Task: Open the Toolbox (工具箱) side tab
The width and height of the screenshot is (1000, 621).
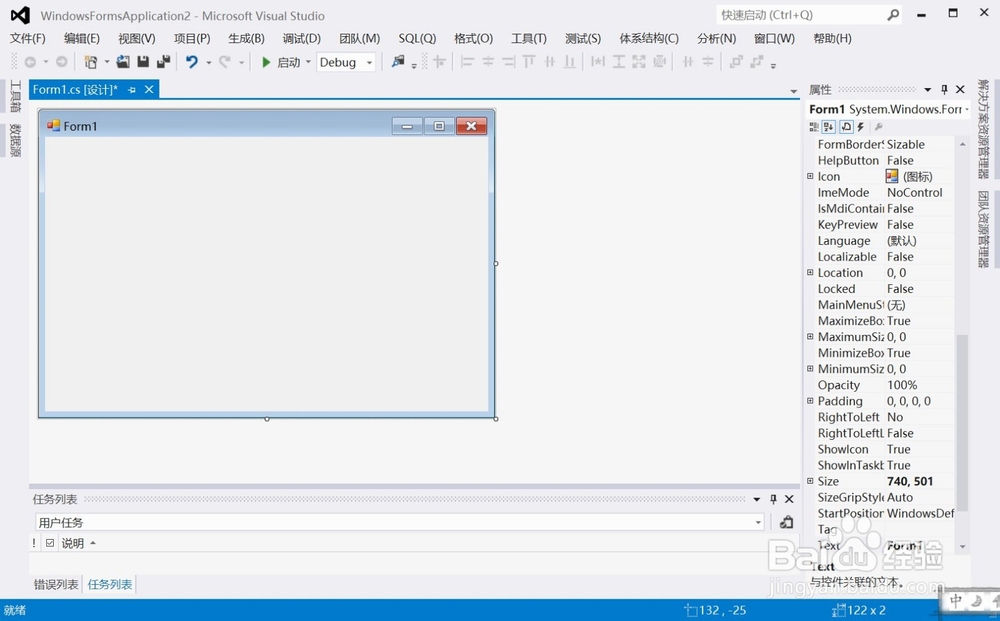Action: click(15, 96)
